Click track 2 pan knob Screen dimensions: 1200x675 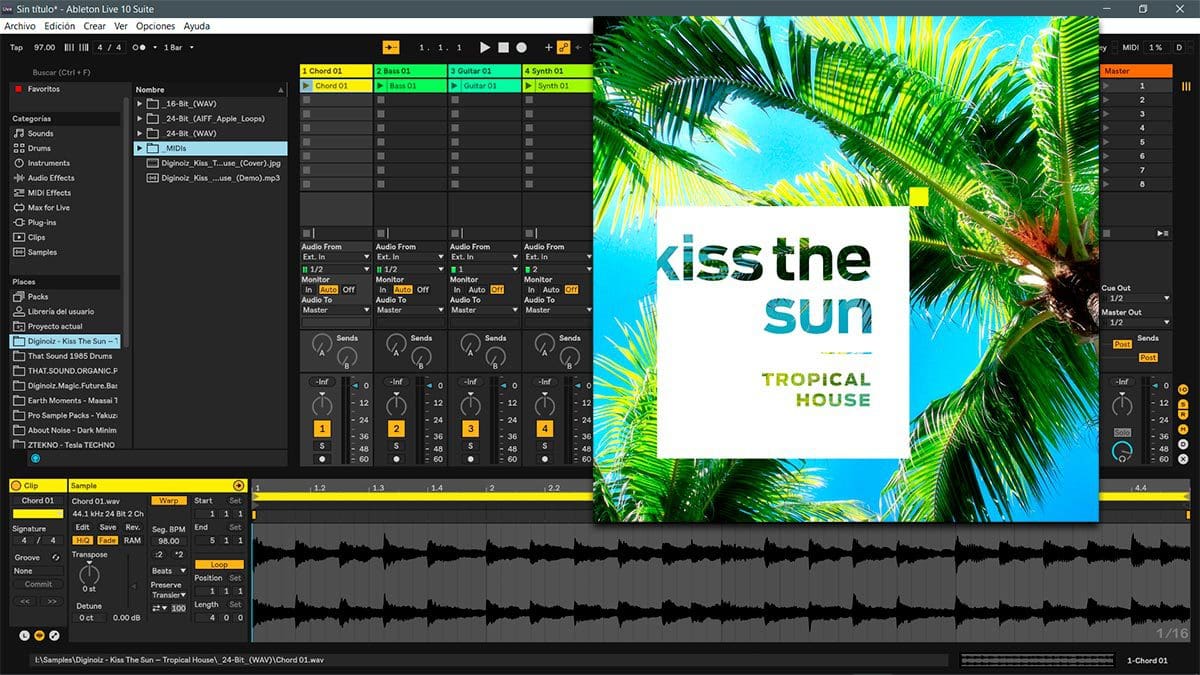(x=396, y=405)
